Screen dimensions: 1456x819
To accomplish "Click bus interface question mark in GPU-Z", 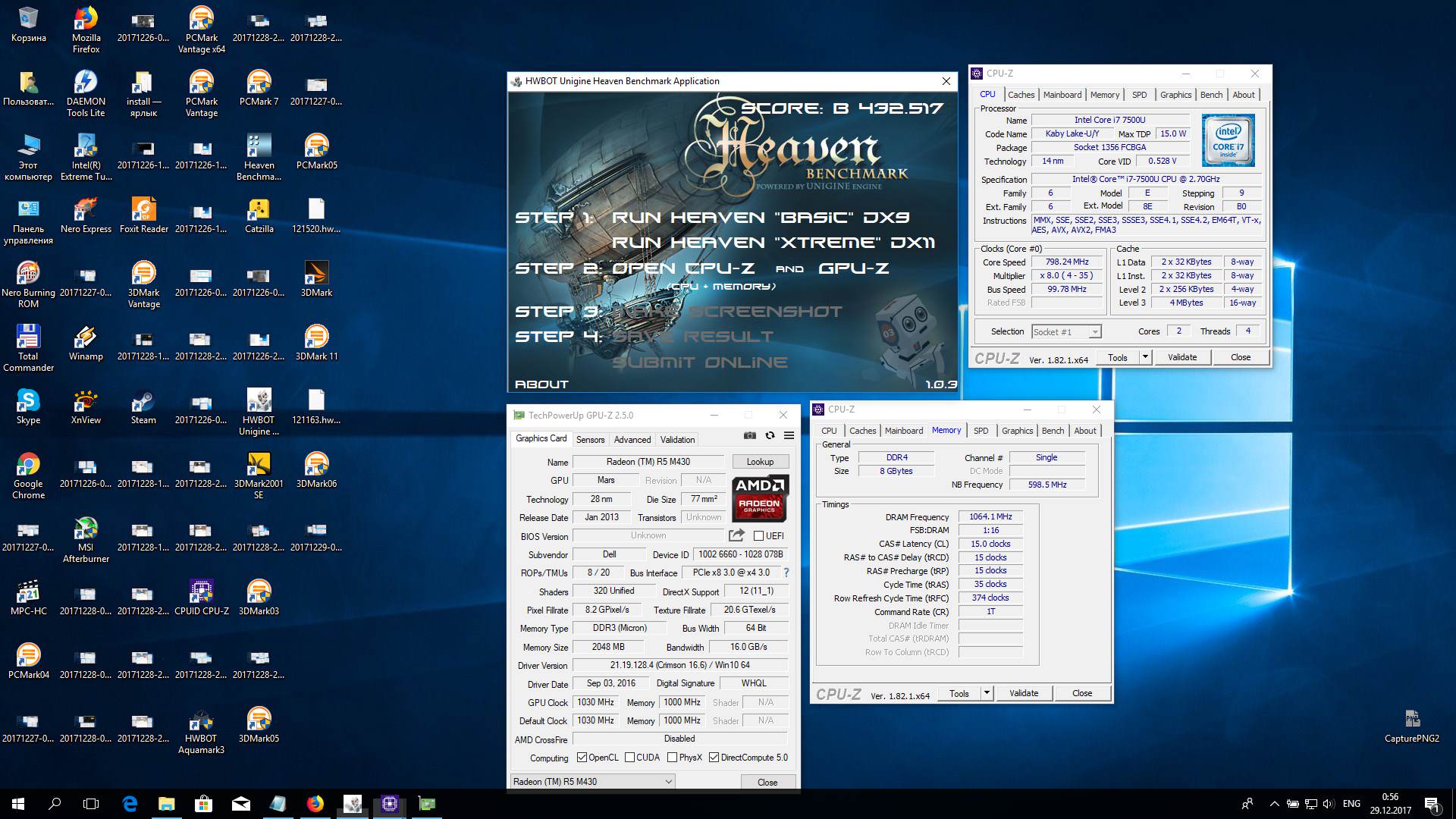I will coord(786,573).
